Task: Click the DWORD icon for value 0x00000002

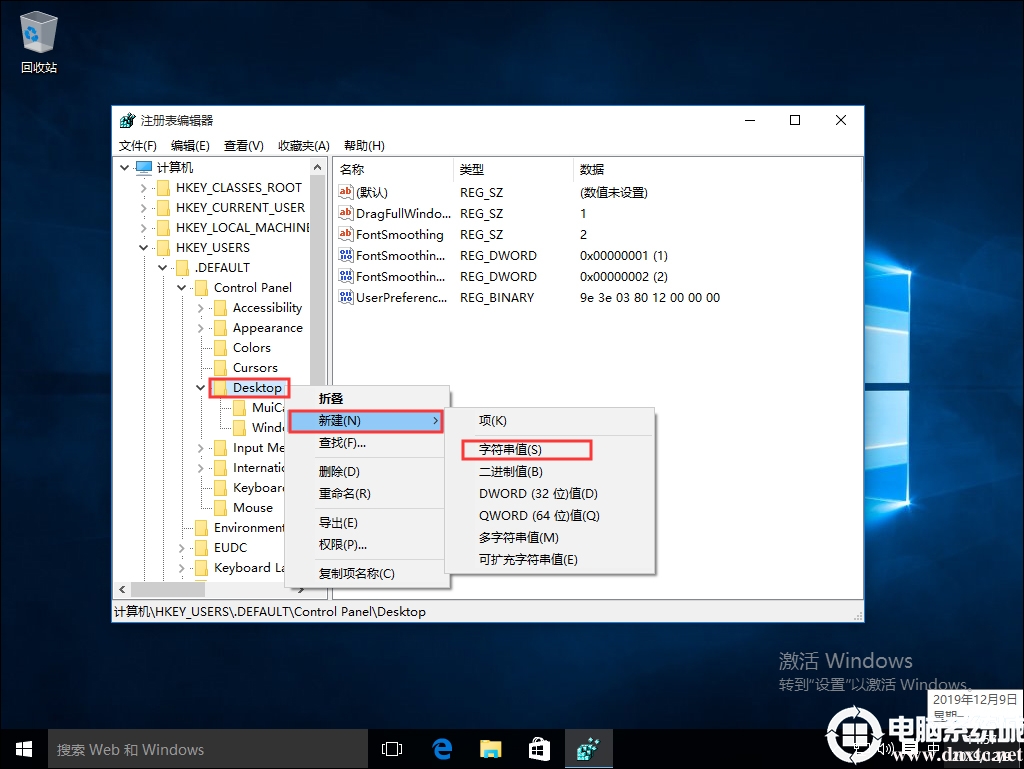Action: click(345, 276)
